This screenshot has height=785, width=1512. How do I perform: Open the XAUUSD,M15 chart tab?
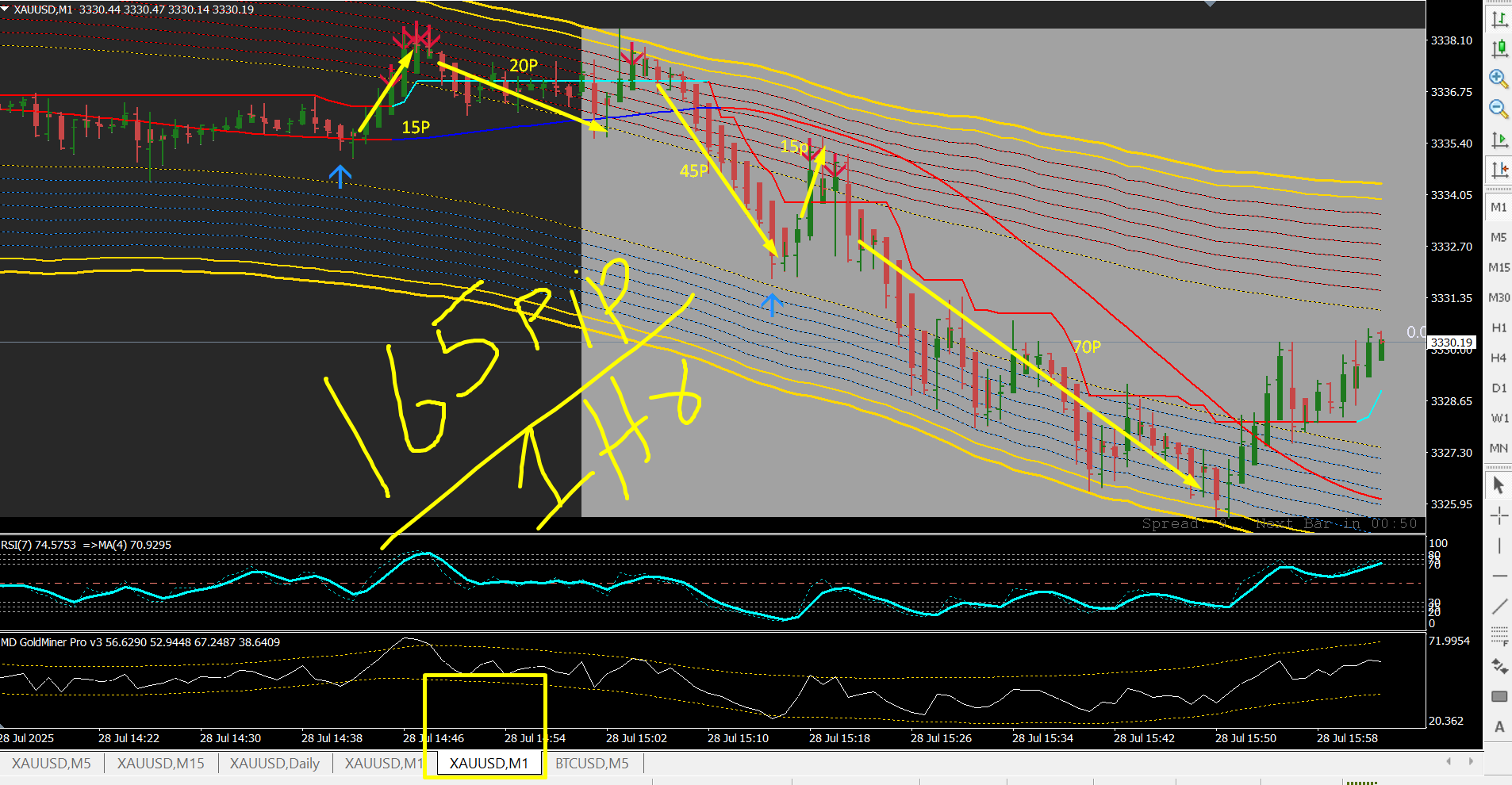tap(161, 764)
